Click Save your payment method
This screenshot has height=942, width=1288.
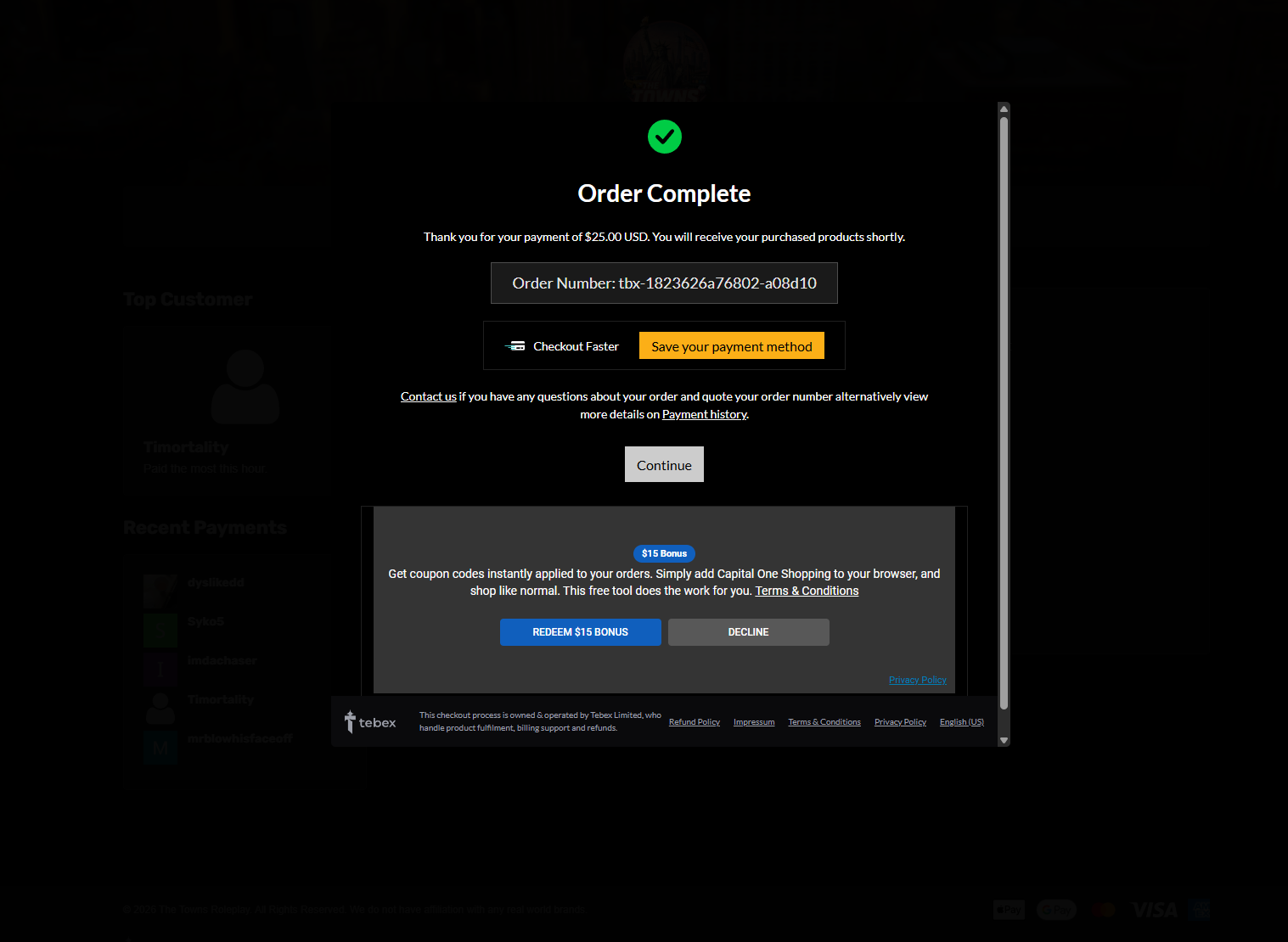point(731,345)
